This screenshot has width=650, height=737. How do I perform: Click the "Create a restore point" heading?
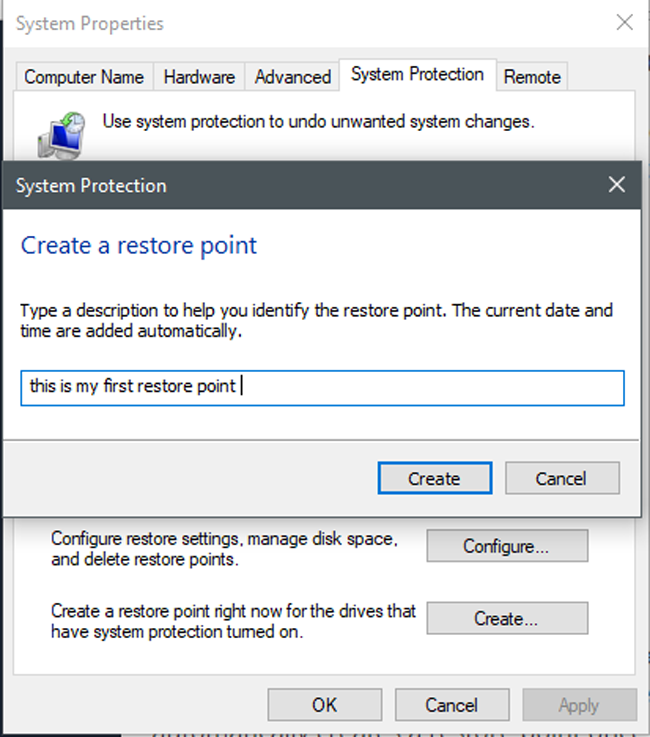(x=139, y=245)
